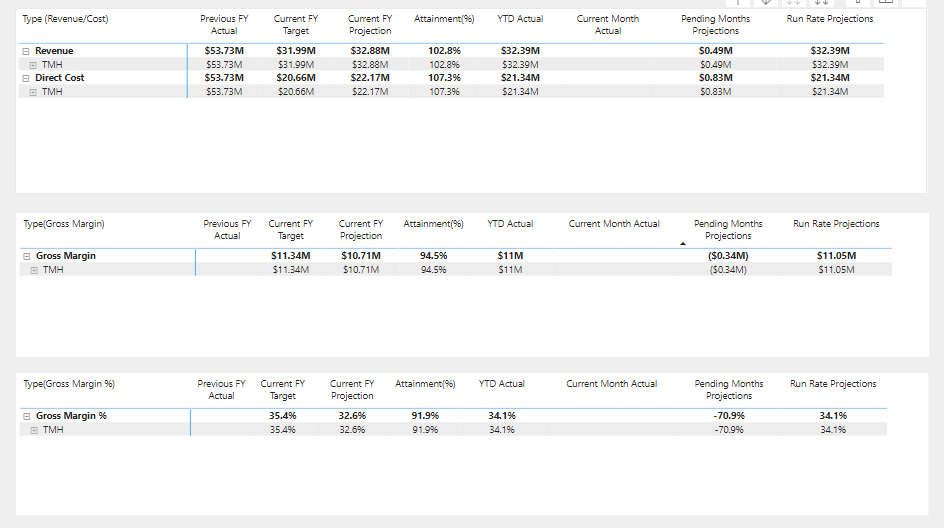944x528 pixels.
Task: Expand the TMH row under Gross Margin %
Action: click(34, 430)
